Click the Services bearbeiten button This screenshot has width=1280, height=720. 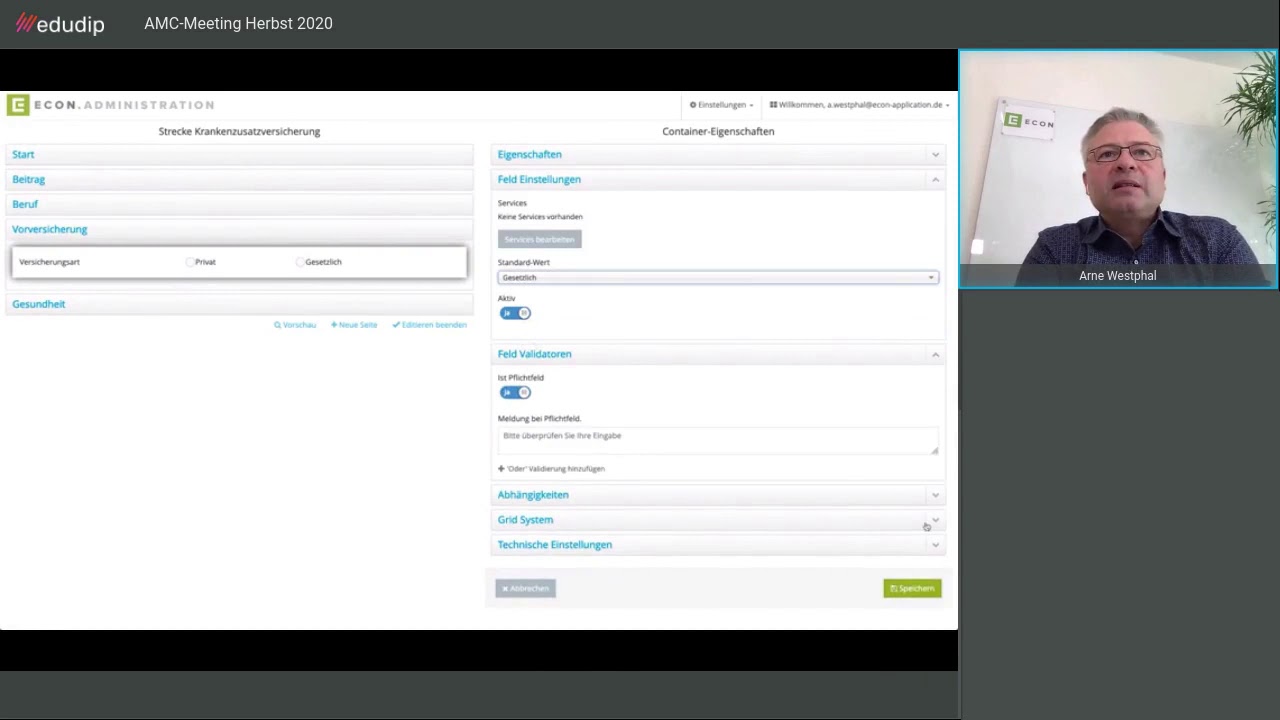tap(539, 239)
